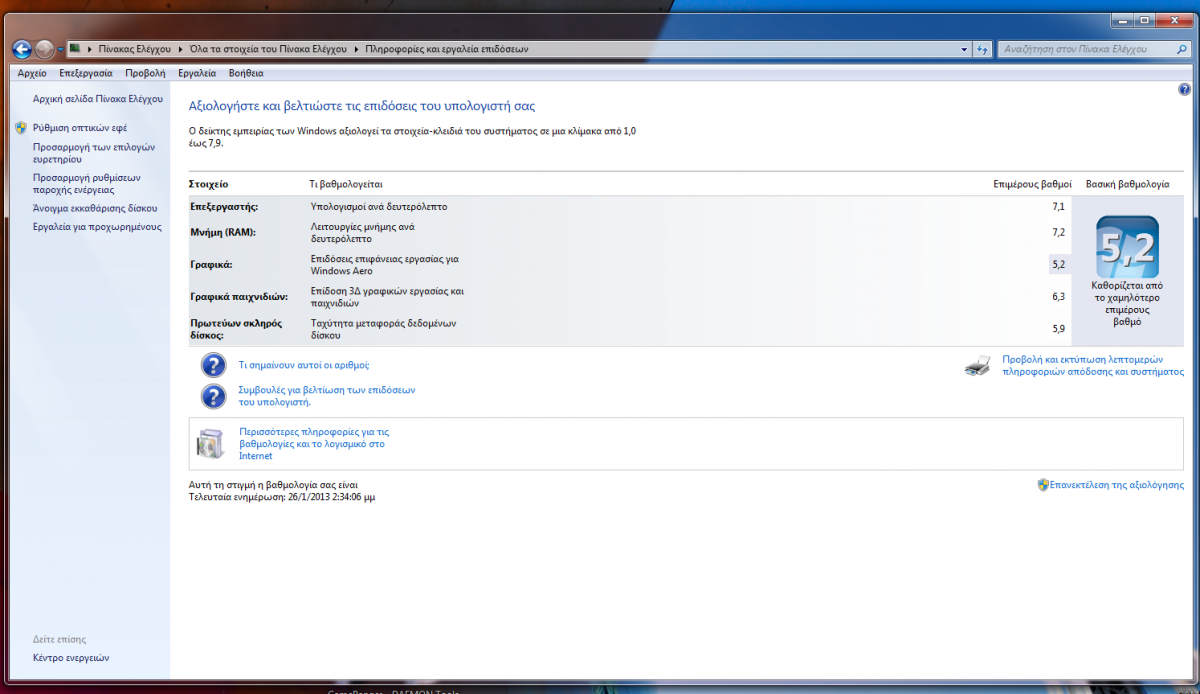Viewport: 1200px width, 694px height.
Task: Click the Επιμέρους βαθμοί column header
Action: pyautogui.click(x=1032, y=184)
